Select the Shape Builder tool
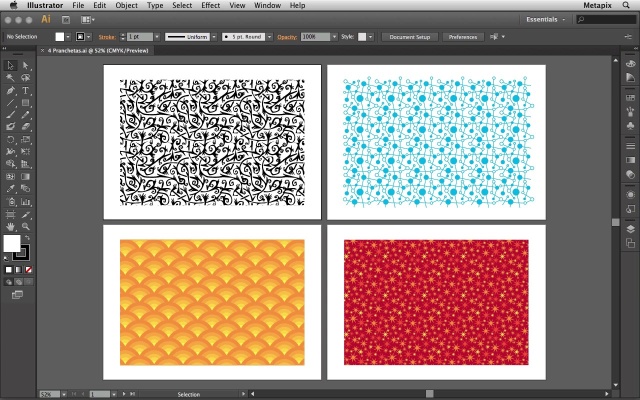This screenshot has width=640, height=400. point(10,164)
